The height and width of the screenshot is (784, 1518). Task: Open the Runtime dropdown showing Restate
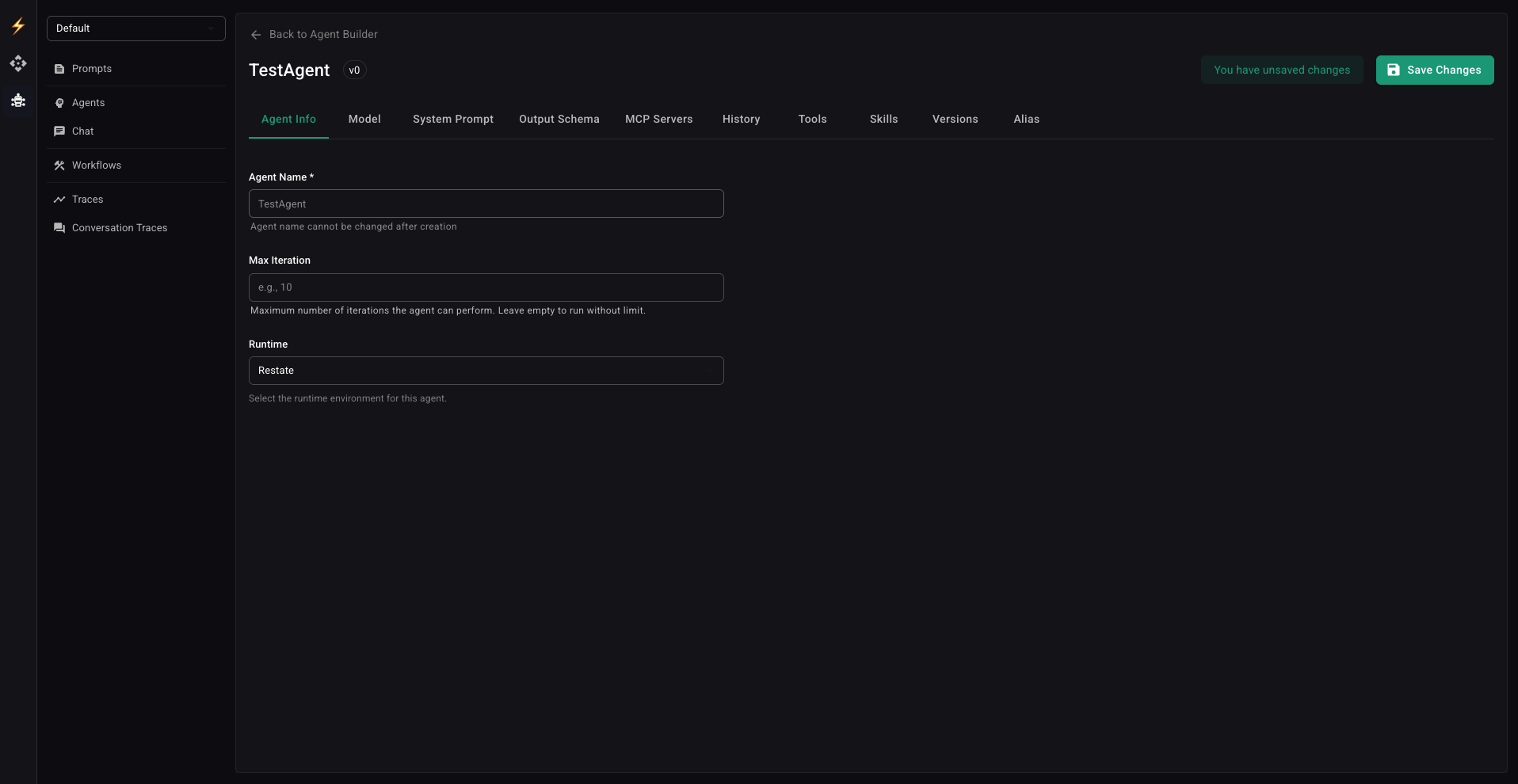tap(486, 370)
